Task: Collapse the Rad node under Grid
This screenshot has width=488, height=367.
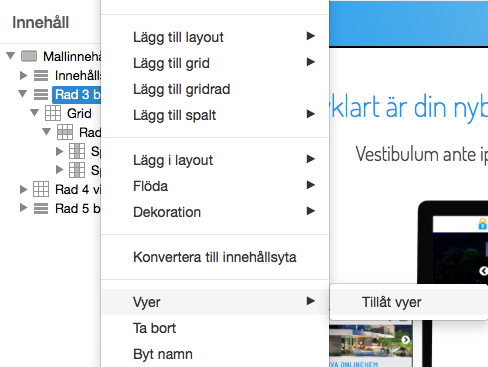Action: point(47,132)
